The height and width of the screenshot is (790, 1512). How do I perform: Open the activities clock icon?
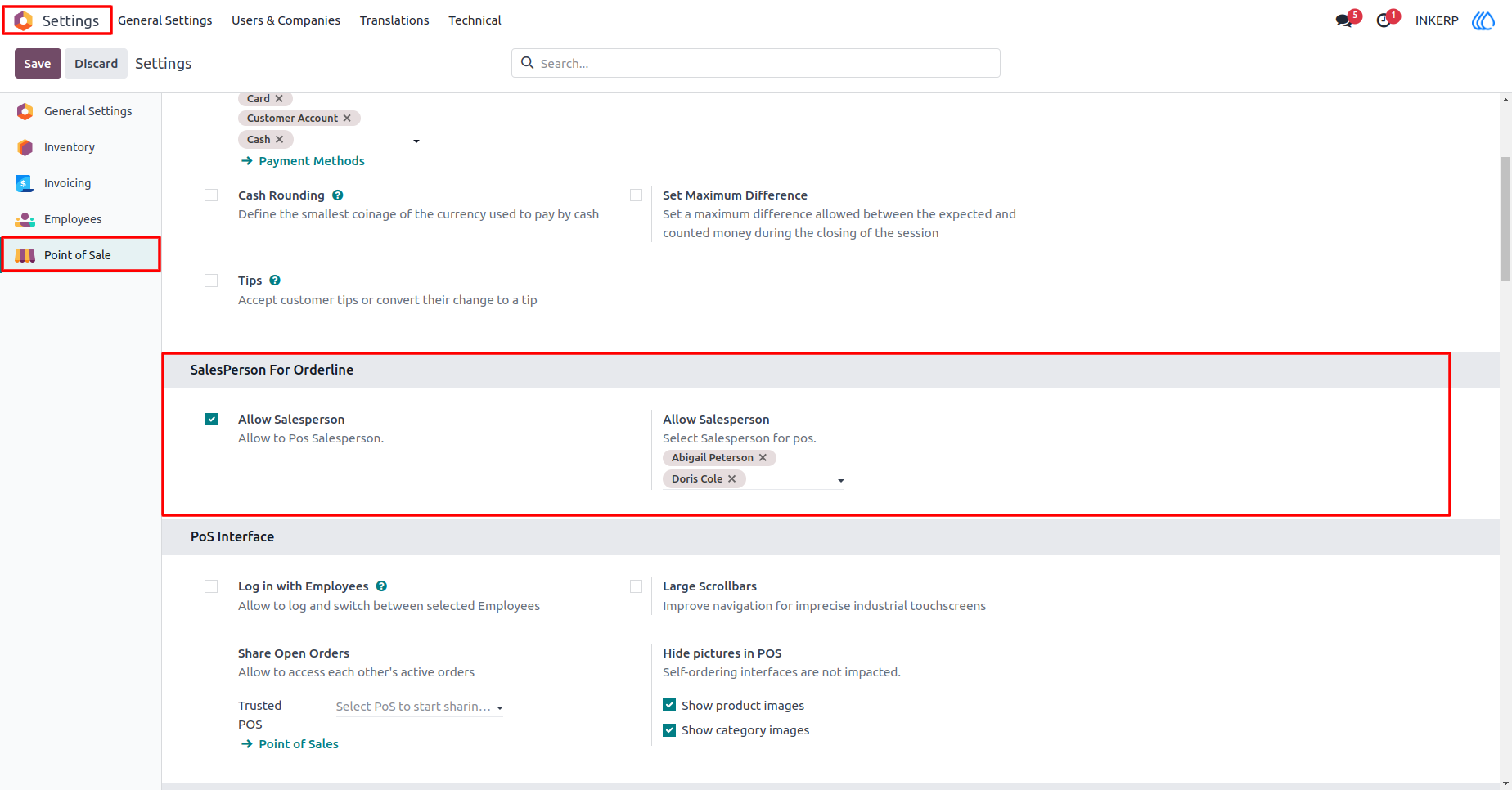click(1384, 20)
